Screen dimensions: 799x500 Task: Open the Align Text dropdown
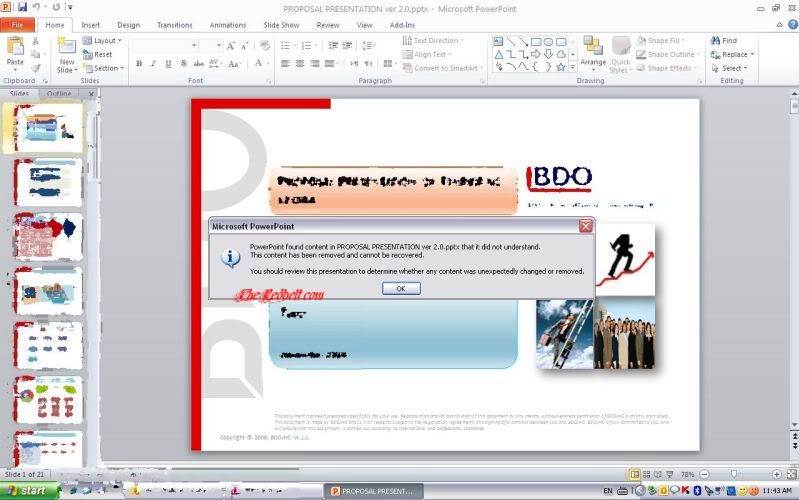pos(427,54)
